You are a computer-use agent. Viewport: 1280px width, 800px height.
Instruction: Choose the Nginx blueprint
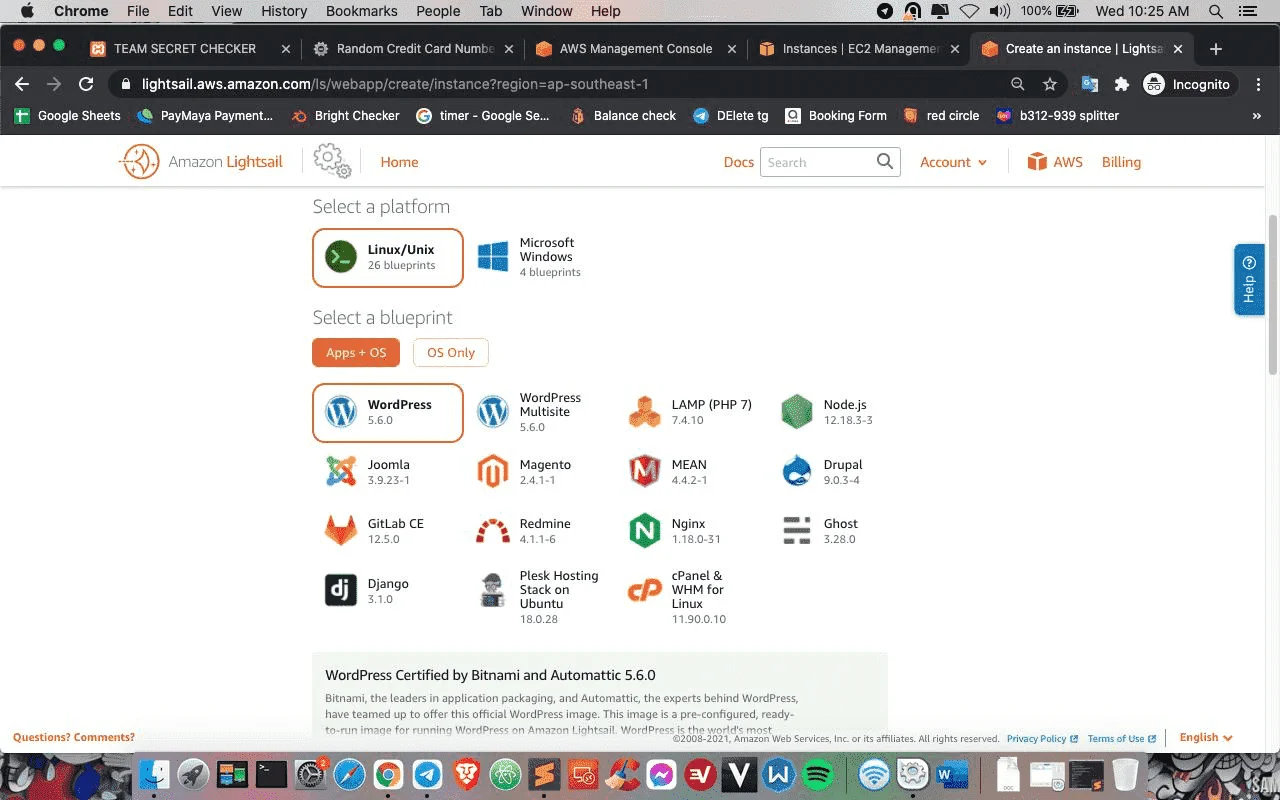point(675,531)
